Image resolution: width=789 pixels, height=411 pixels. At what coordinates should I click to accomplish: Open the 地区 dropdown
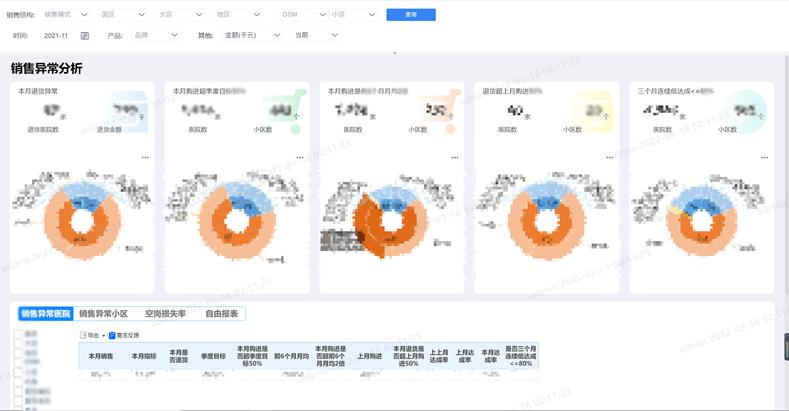(238, 15)
